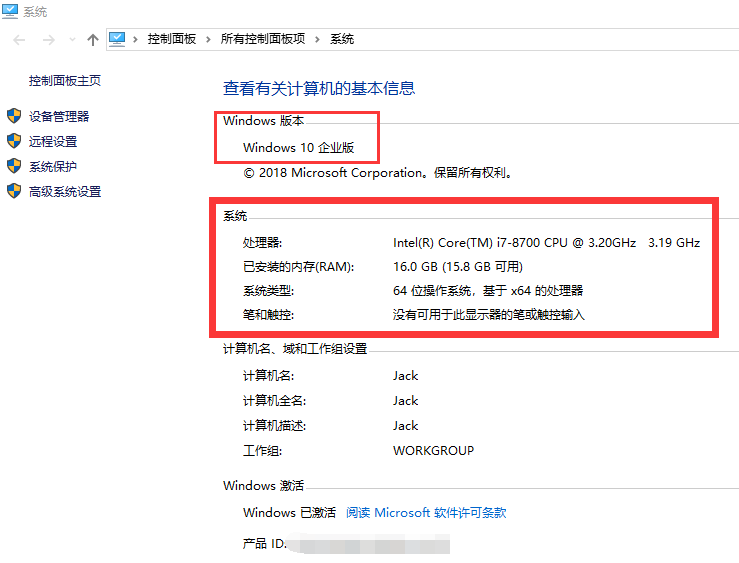Click shield icon next to 远程设置
This screenshot has height=563, width=739.
[14, 141]
